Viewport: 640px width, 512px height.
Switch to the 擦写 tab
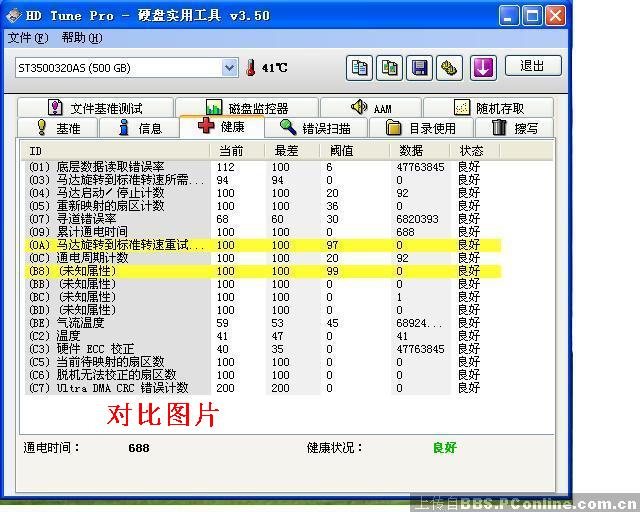tap(514, 128)
